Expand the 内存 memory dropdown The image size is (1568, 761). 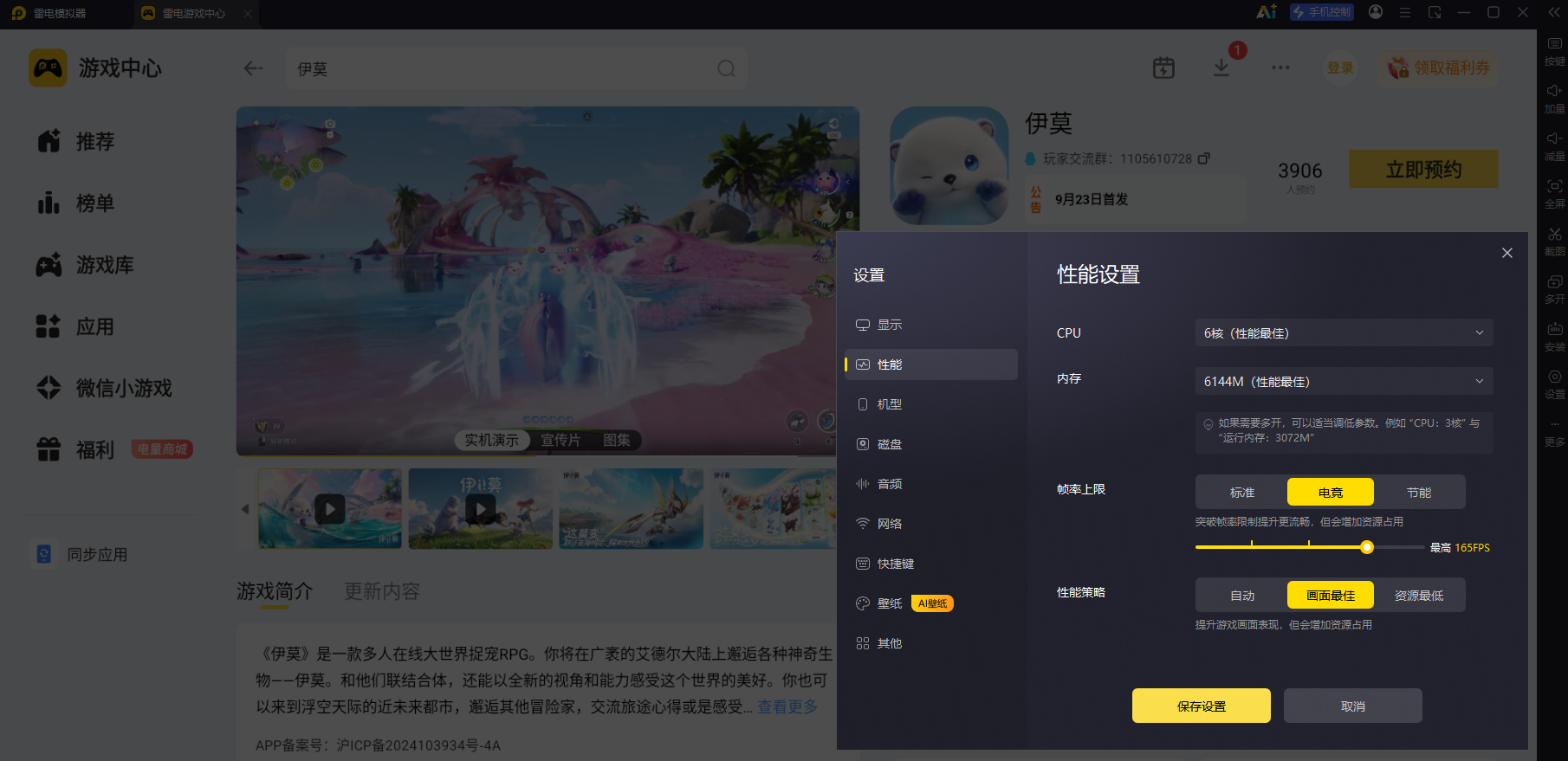pyautogui.click(x=1344, y=381)
